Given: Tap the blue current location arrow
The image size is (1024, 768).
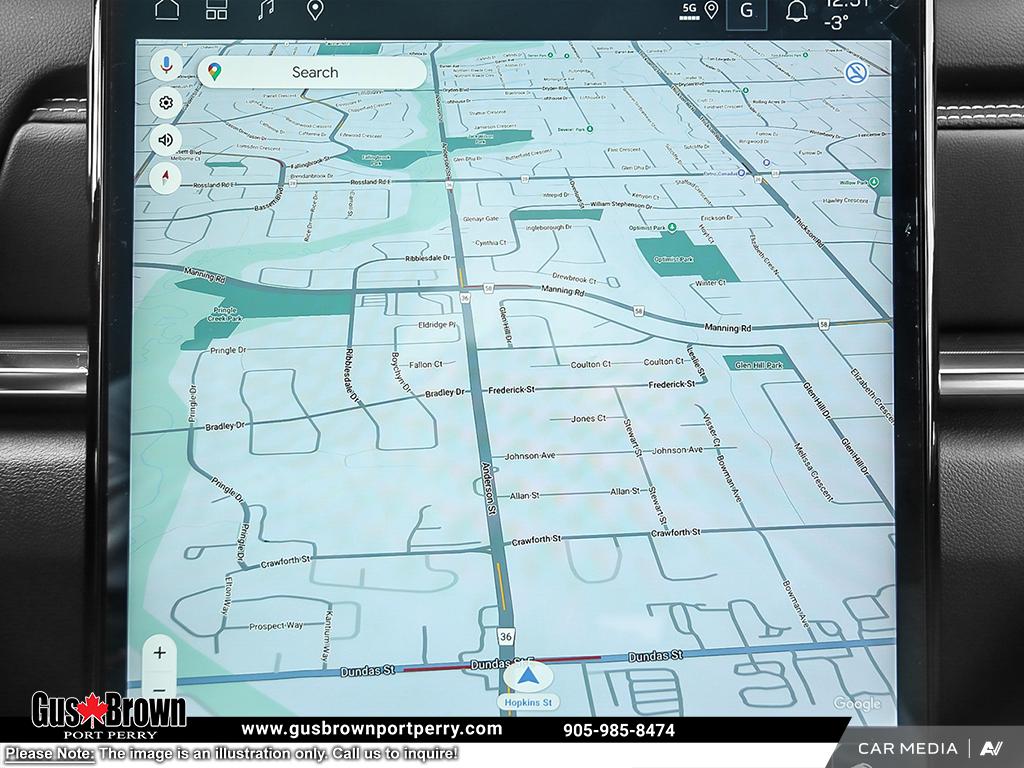Looking at the screenshot, I should (528, 676).
